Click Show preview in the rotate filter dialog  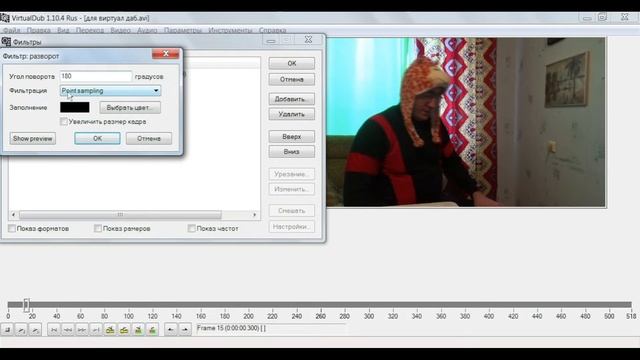[x=33, y=138]
